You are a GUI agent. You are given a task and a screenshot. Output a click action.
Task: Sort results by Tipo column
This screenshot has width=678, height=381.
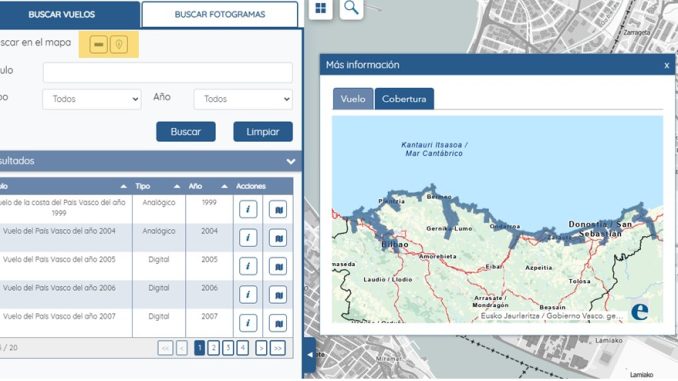(x=177, y=186)
